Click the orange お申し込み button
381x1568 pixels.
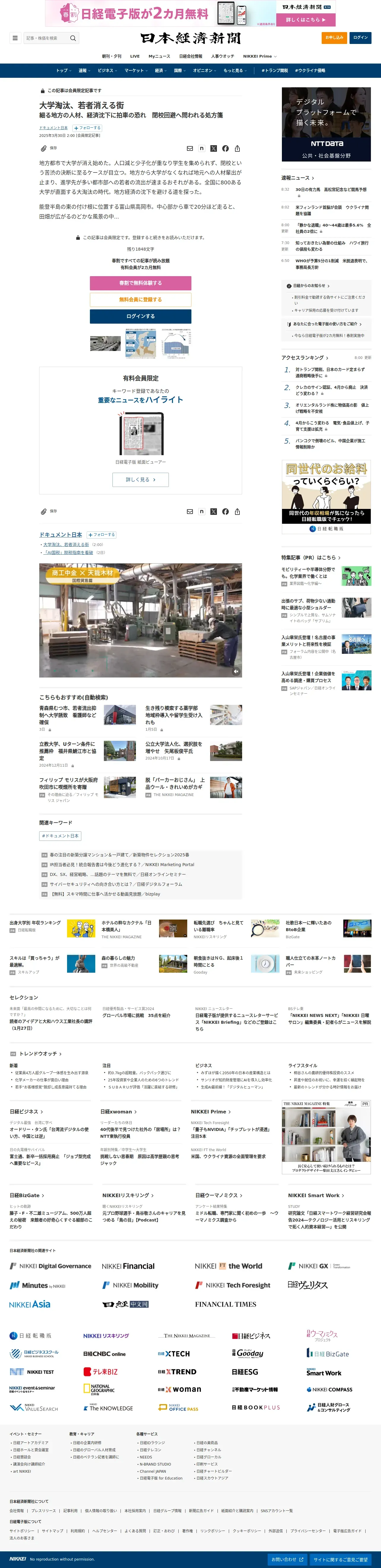point(334,38)
